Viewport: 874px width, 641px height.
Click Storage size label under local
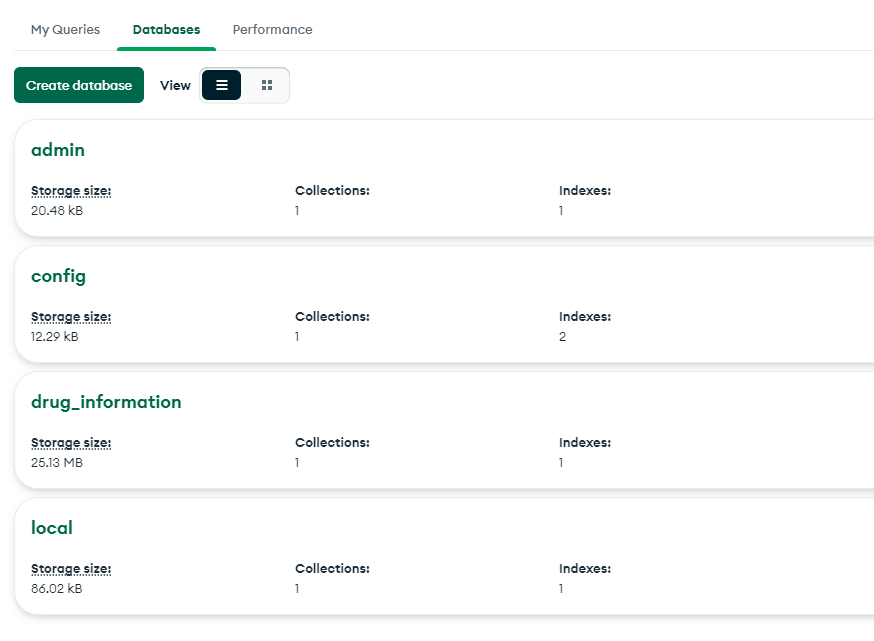(x=71, y=568)
